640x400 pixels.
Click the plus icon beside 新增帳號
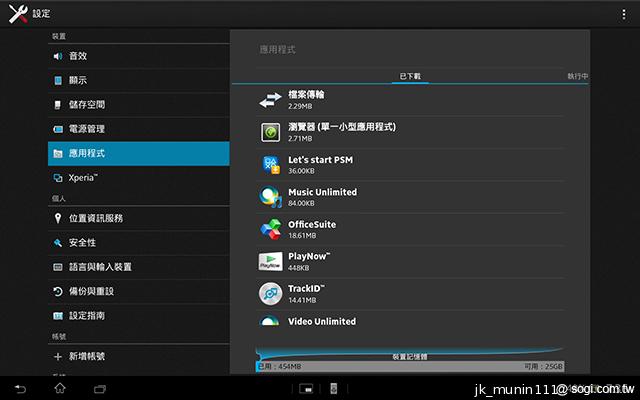58,357
